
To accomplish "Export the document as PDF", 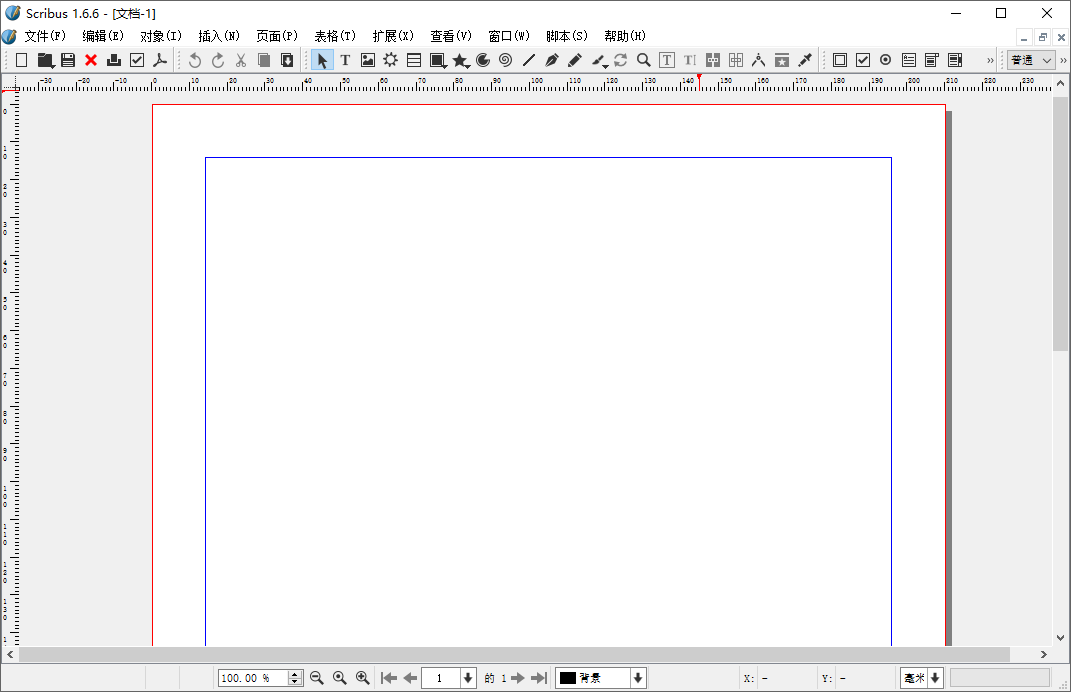I will click(160, 59).
